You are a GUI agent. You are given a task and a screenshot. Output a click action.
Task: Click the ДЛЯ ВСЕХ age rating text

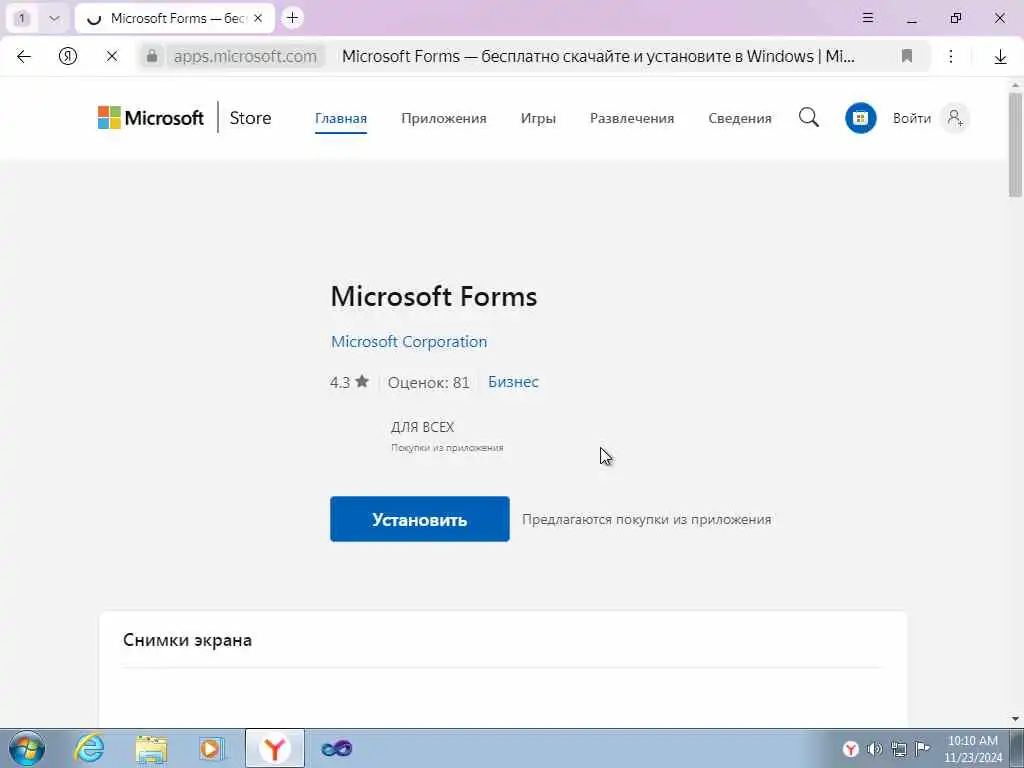(x=423, y=427)
